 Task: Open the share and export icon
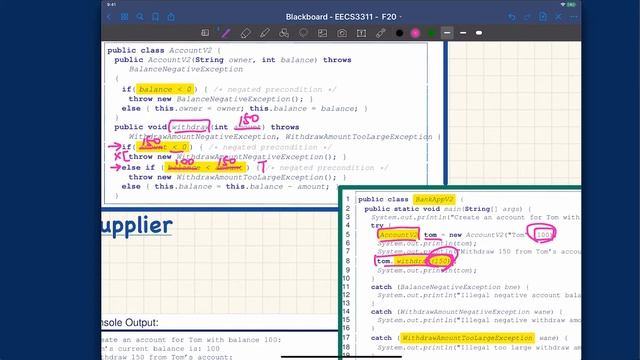171,17
